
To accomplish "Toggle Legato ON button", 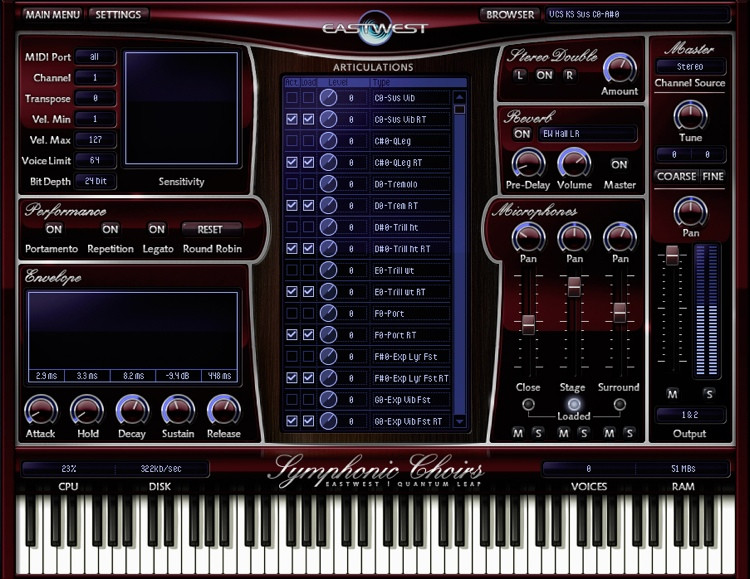I will [x=156, y=229].
